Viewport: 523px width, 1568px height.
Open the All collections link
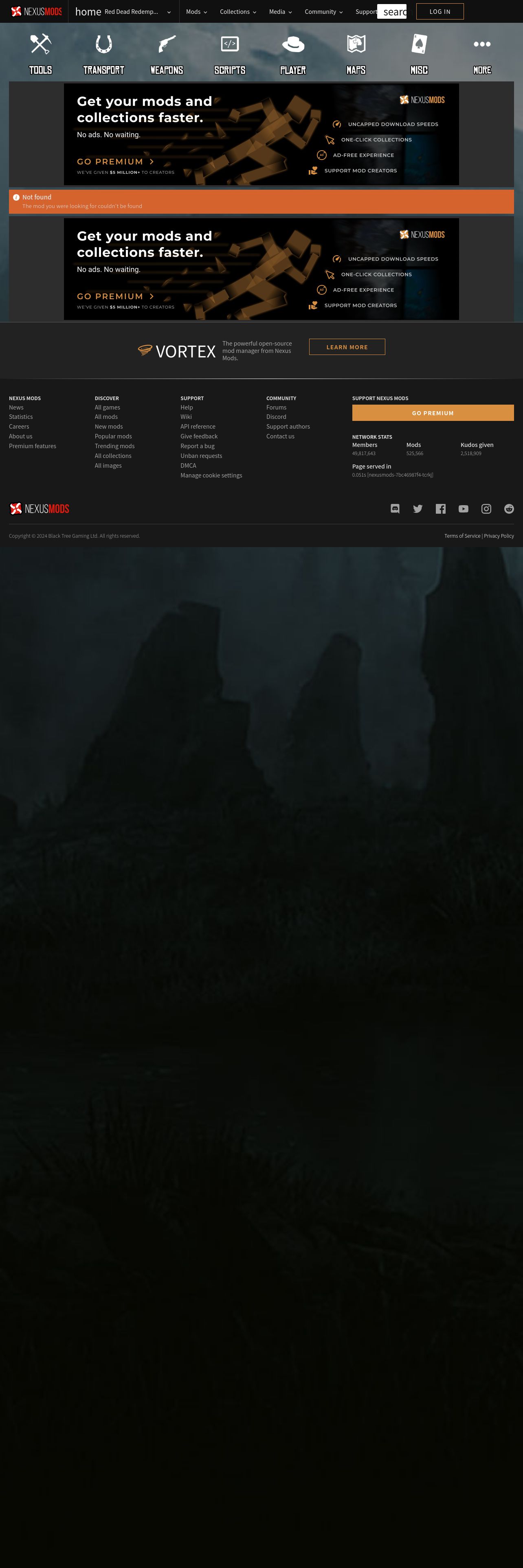[x=113, y=456]
